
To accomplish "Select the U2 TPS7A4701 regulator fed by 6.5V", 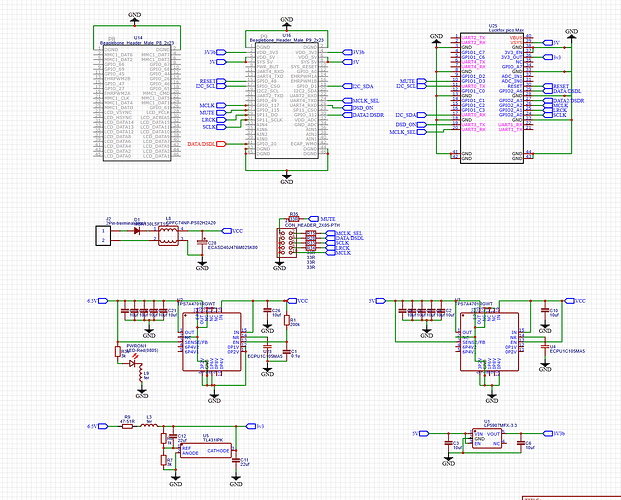I will pos(212,342).
